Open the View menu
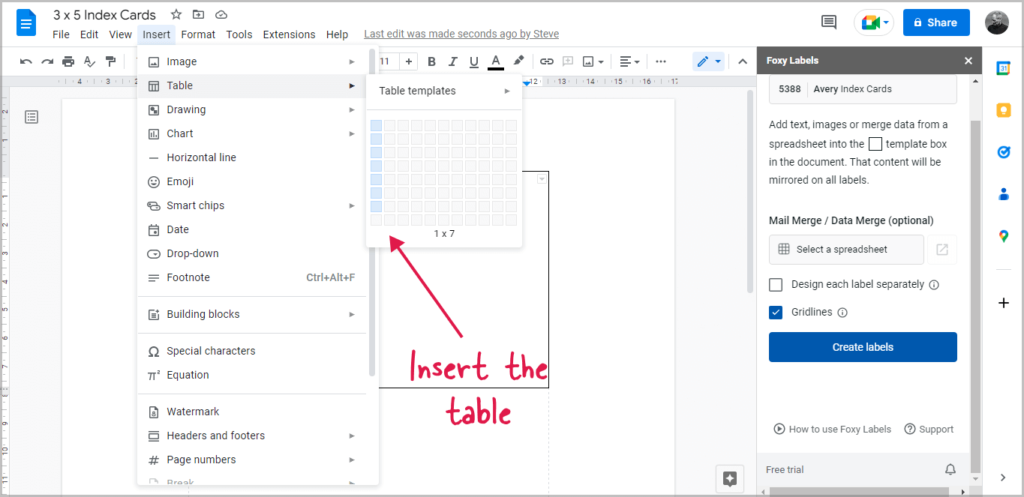Image resolution: width=1024 pixels, height=497 pixels. pyautogui.click(x=120, y=35)
